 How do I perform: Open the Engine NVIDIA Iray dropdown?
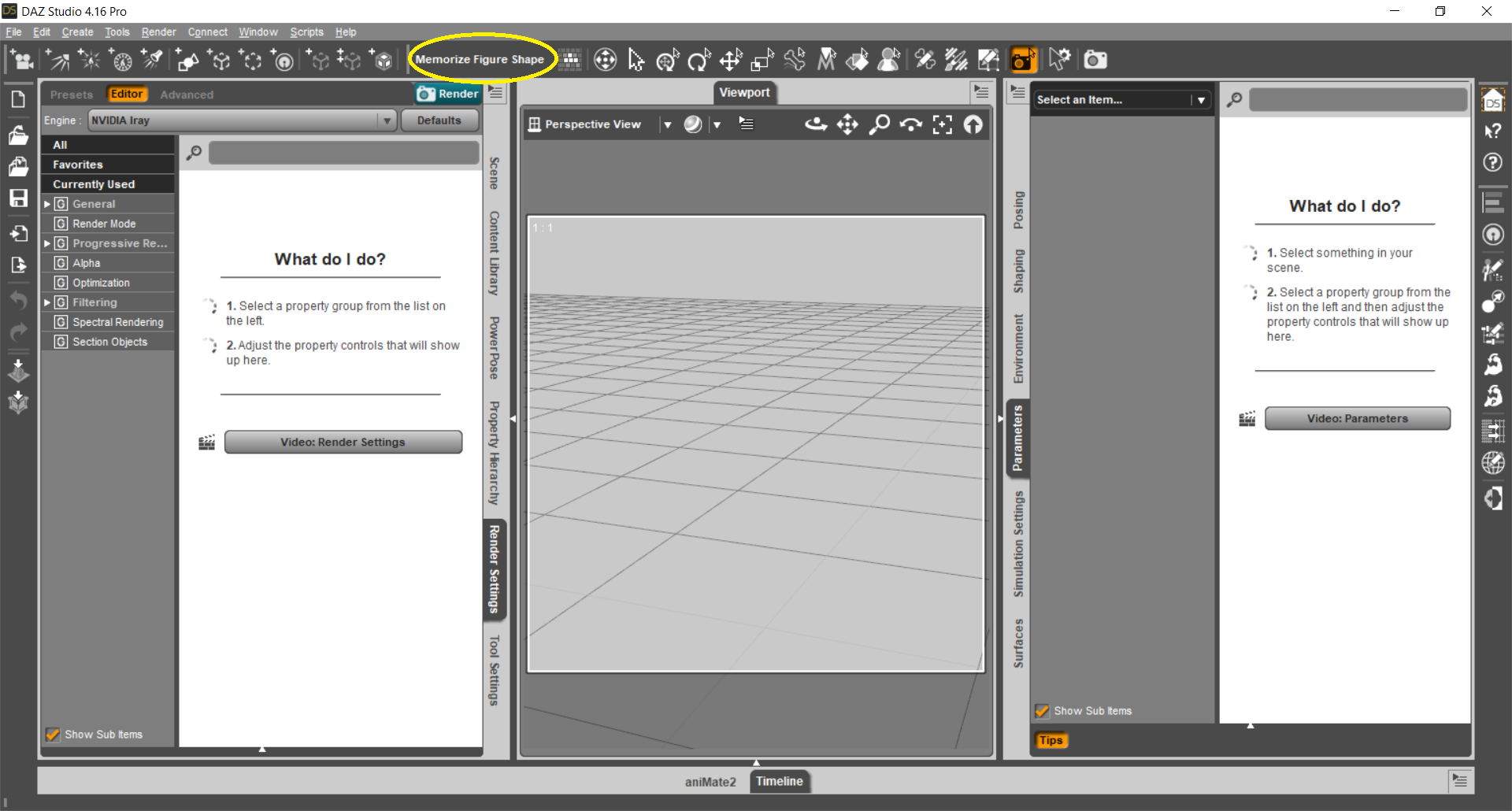point(242,120)
